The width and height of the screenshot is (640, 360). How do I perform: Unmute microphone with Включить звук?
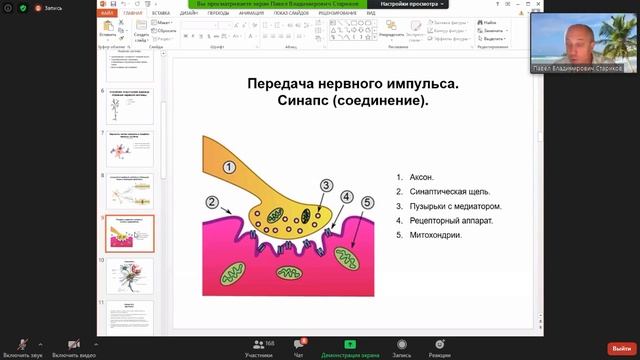click(x=22, y=349)
